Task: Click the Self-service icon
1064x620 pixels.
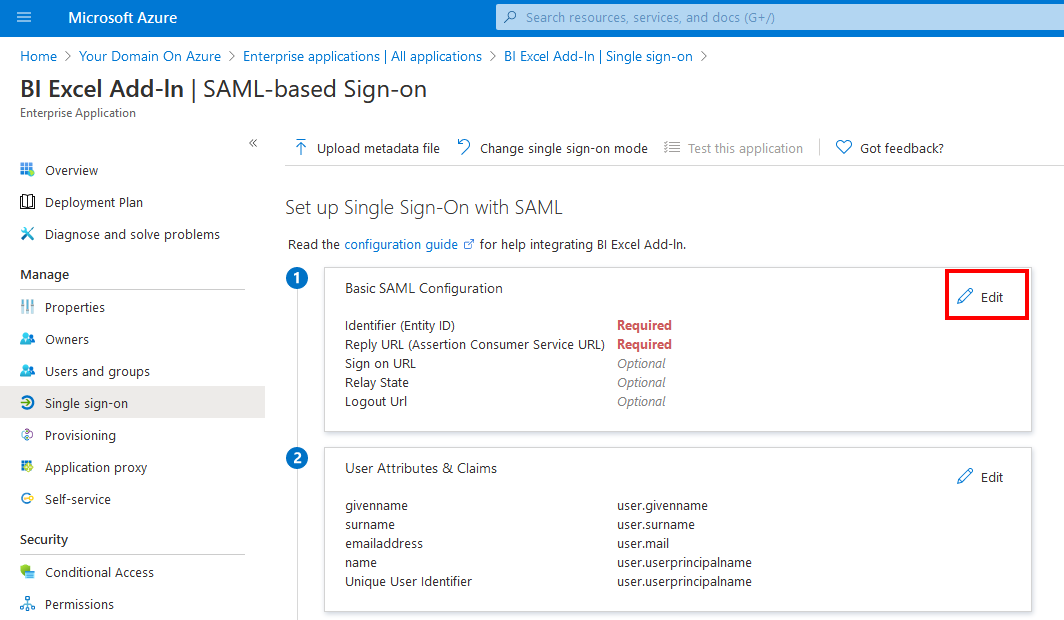Action: pyautogui.click(x=27, y=499)
